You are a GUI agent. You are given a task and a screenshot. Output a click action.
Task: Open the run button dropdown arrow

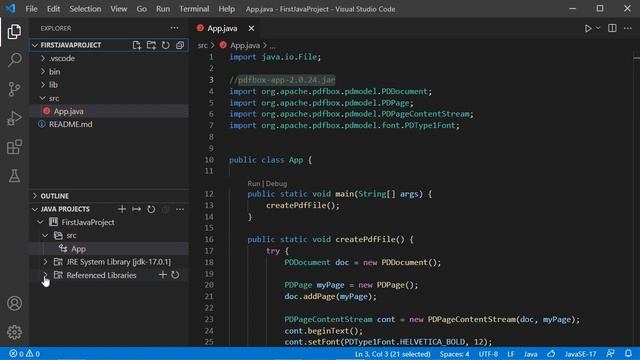tap(598, 28)
